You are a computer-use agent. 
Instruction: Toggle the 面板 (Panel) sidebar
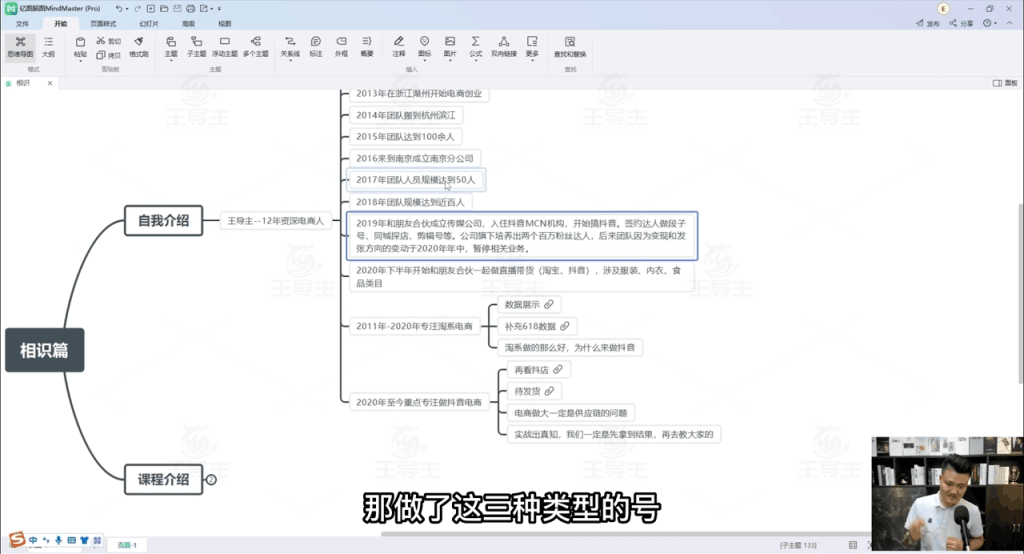tap(1005, 83)
